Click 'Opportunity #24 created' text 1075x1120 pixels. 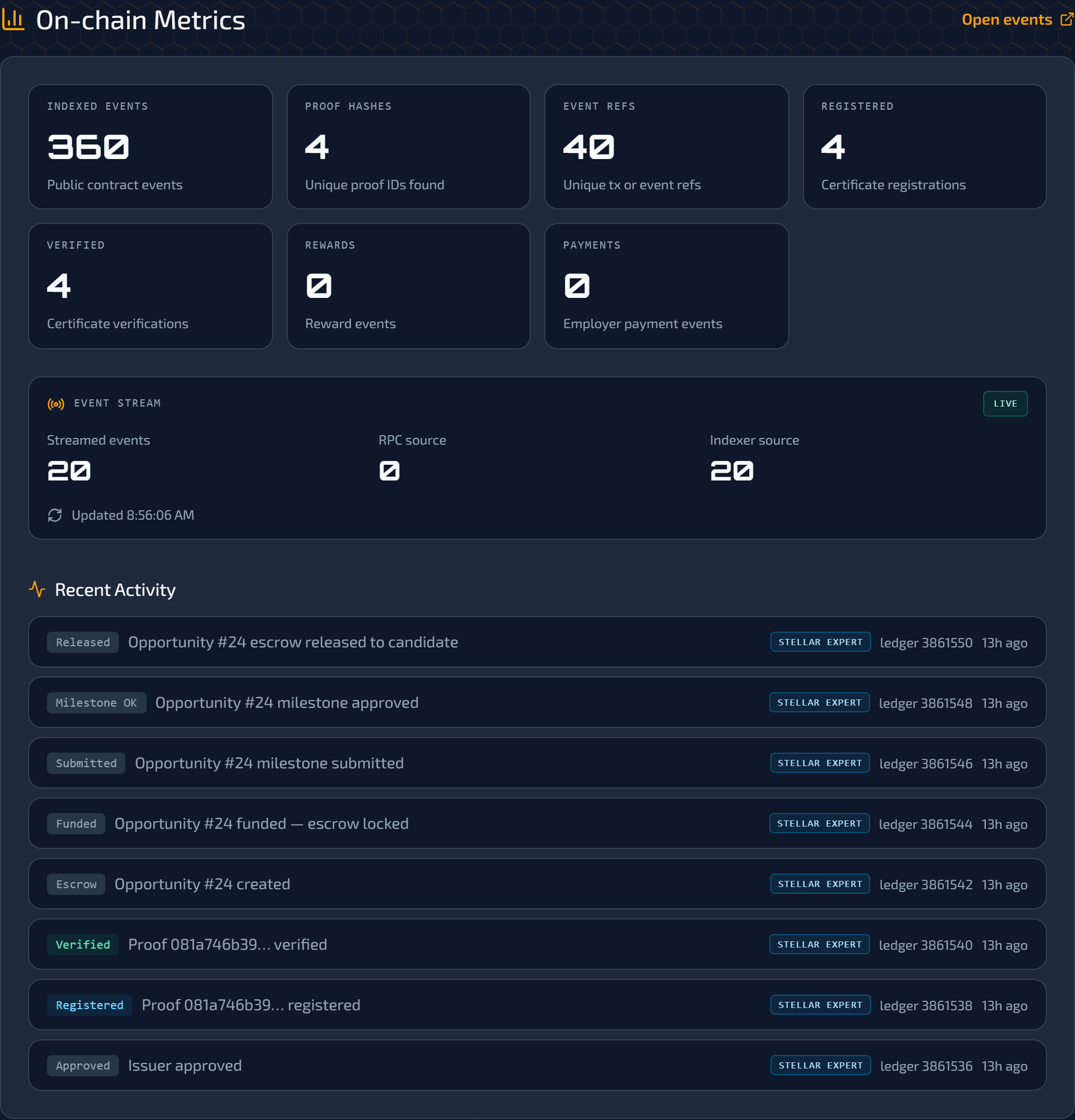point(202,885)
